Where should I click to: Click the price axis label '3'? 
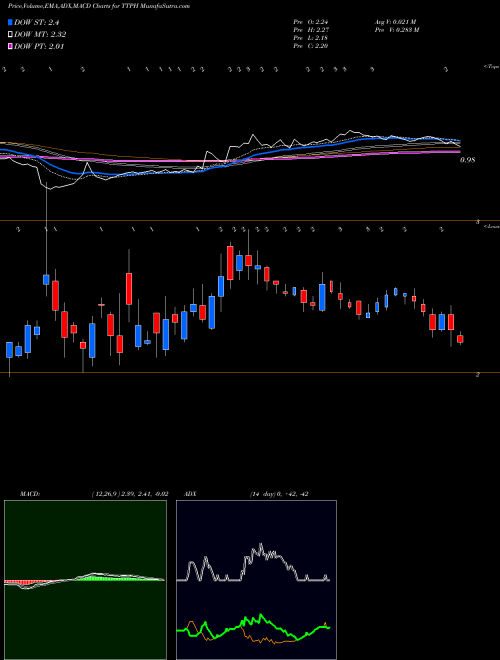tap(478, 222)
